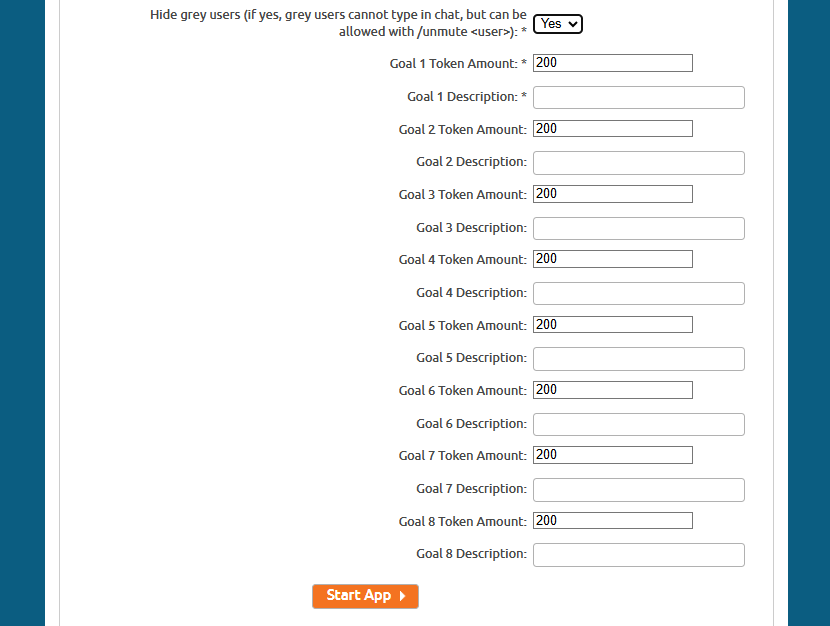Click the Goal 1 Token Amount field
This screenshot has width=830, height=626.
(612, 62)
